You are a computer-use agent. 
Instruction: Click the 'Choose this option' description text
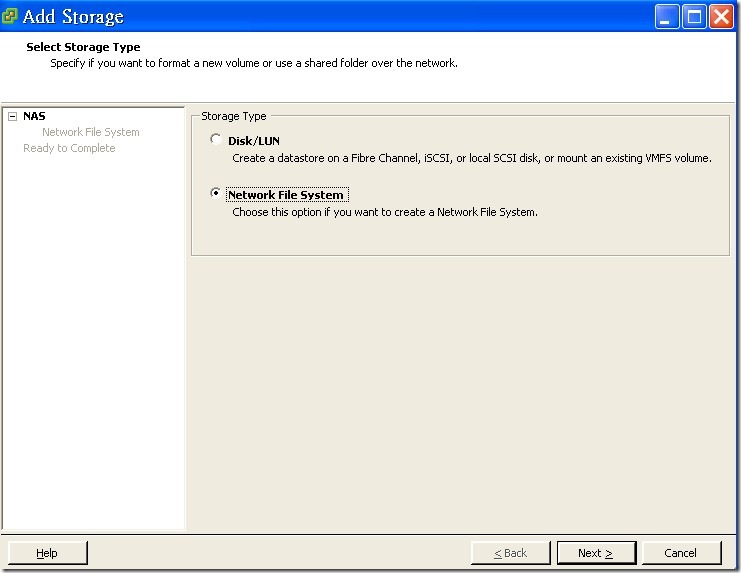385,213
